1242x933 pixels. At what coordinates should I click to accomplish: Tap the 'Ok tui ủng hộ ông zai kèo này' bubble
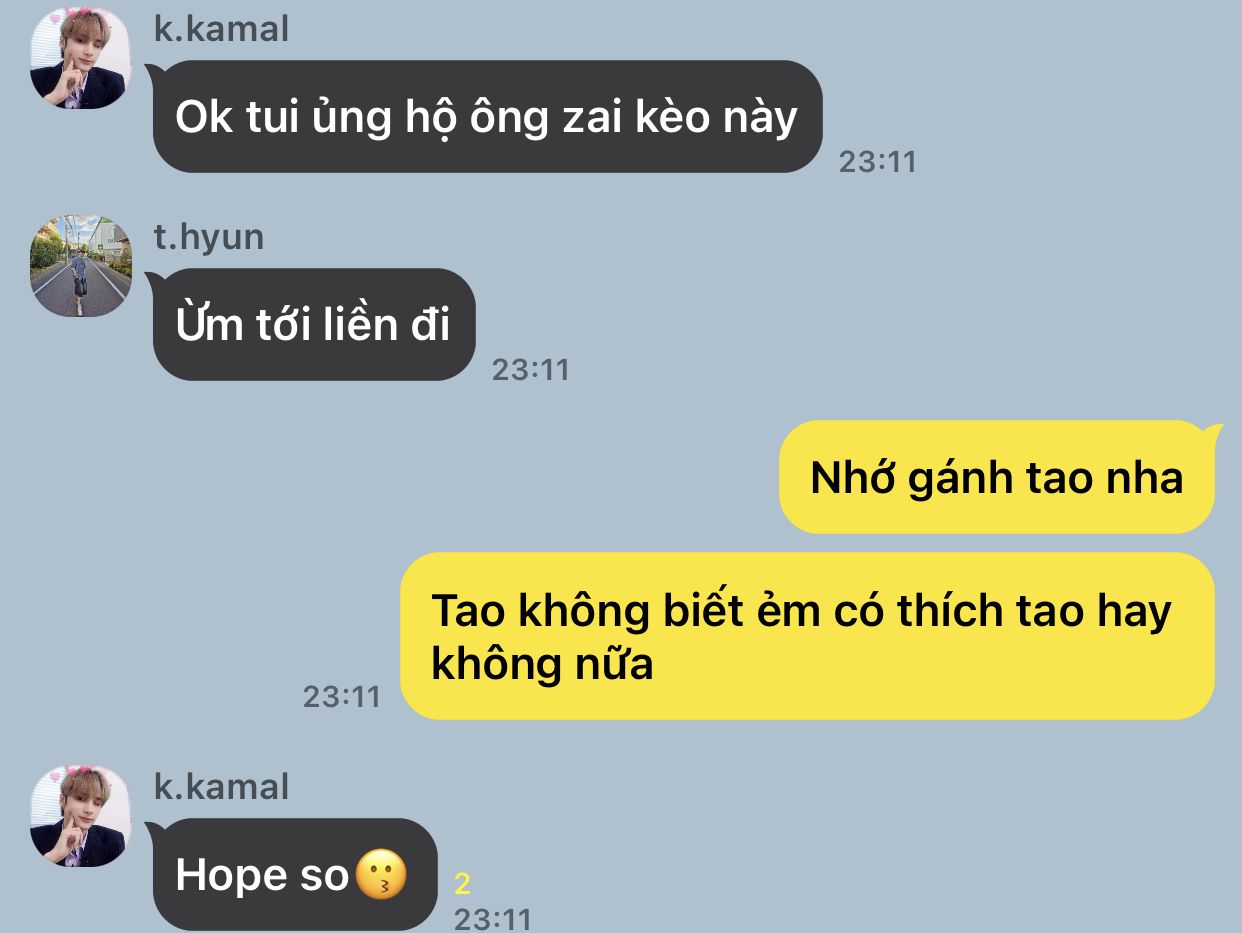(487, 116)
